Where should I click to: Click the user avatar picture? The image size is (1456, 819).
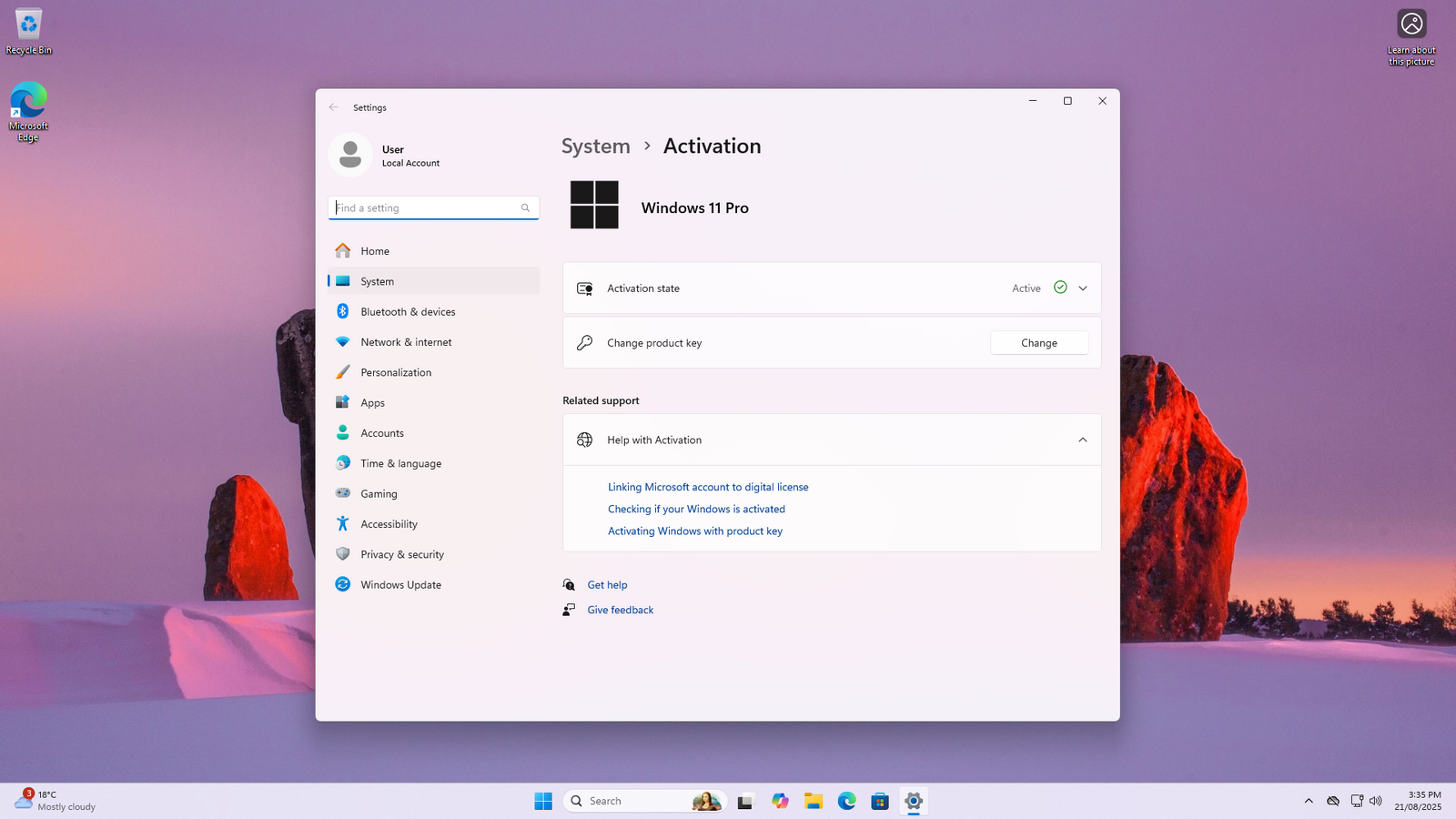pyautogui.click(x=350, y=155)
